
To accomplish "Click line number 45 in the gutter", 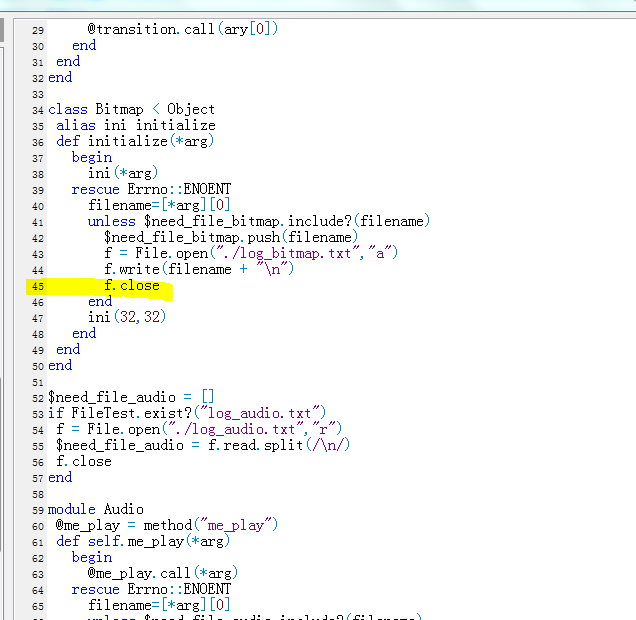I will pos(38,286).
